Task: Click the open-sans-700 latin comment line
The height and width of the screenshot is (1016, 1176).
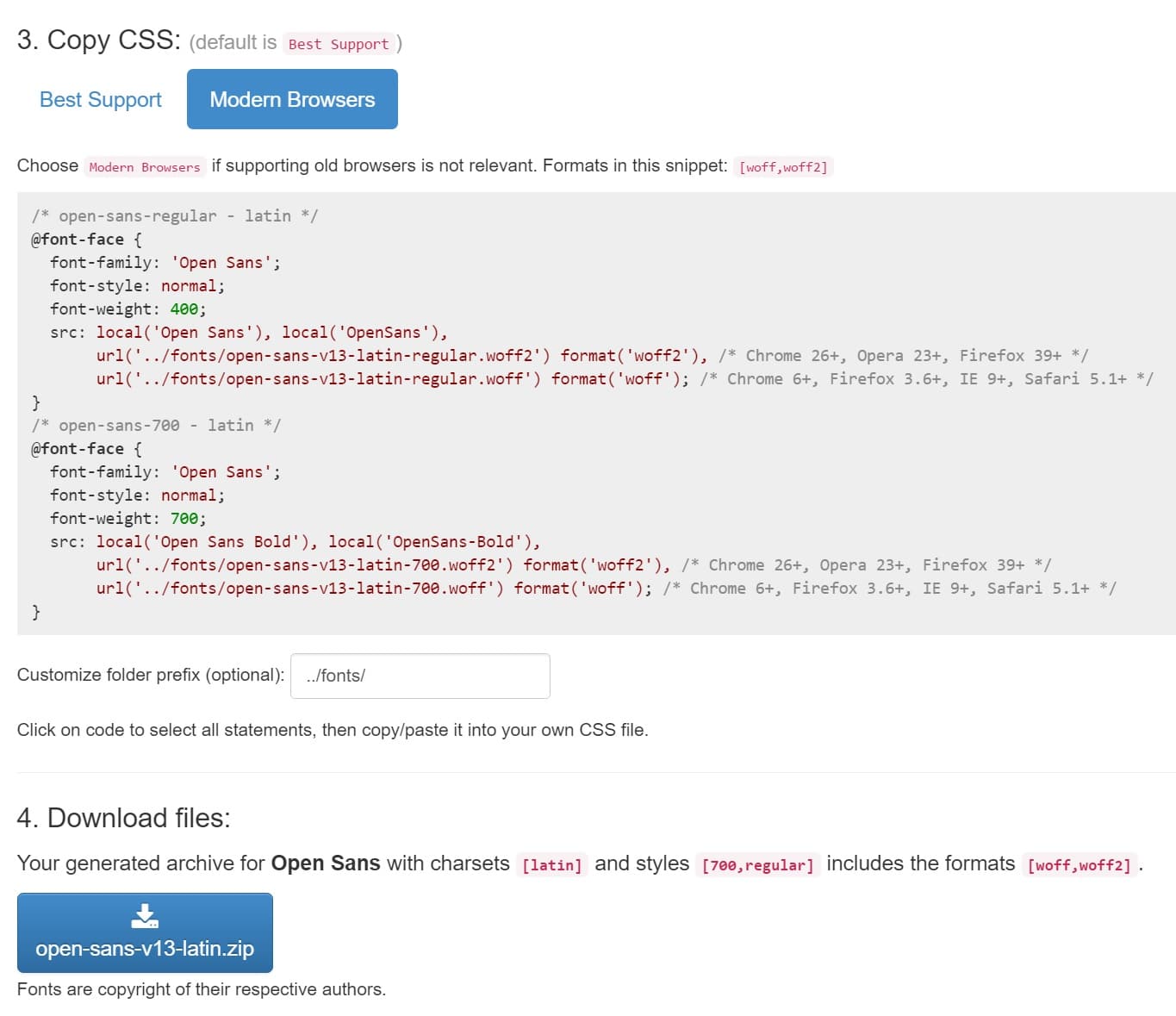Action: point(155,425)
